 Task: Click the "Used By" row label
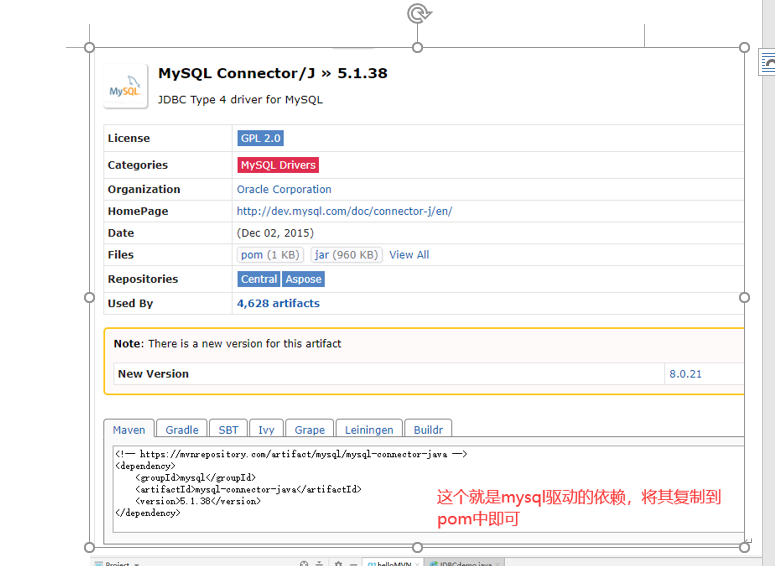[130, 304]
